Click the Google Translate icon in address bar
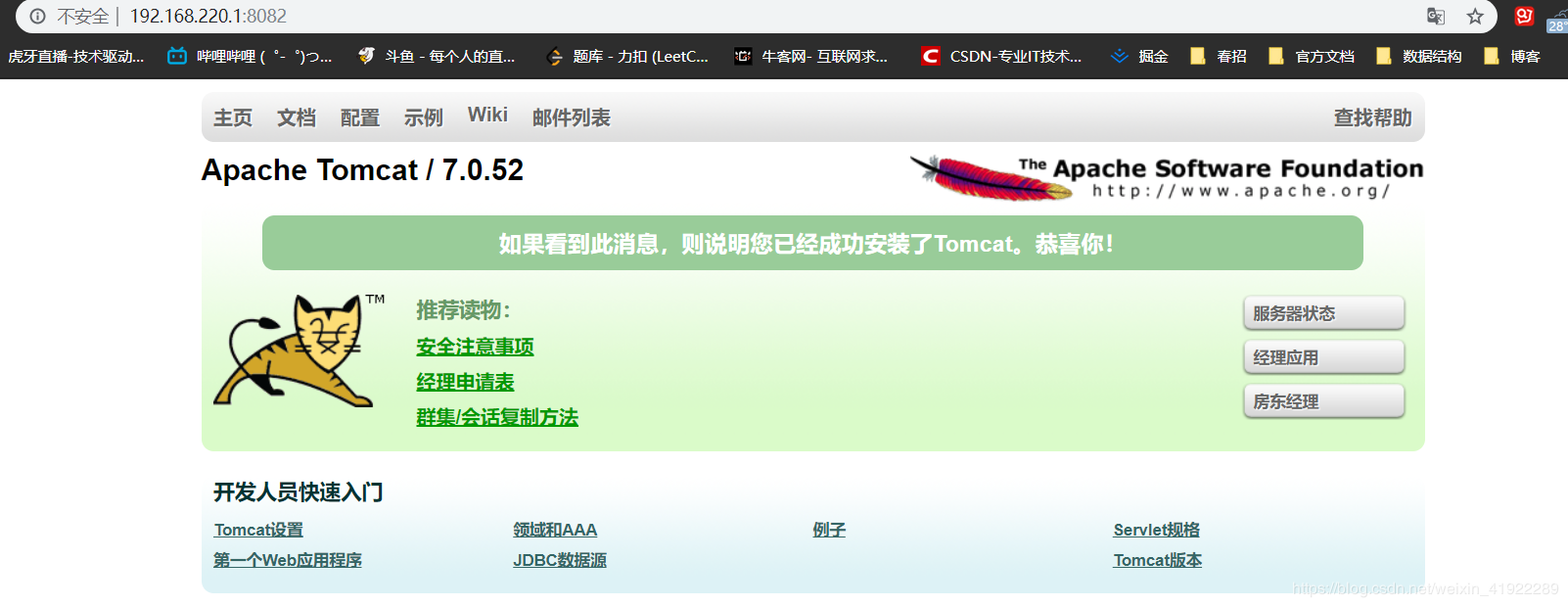The width and height of the screenshot is (1568, 607). click(1436, 17)
